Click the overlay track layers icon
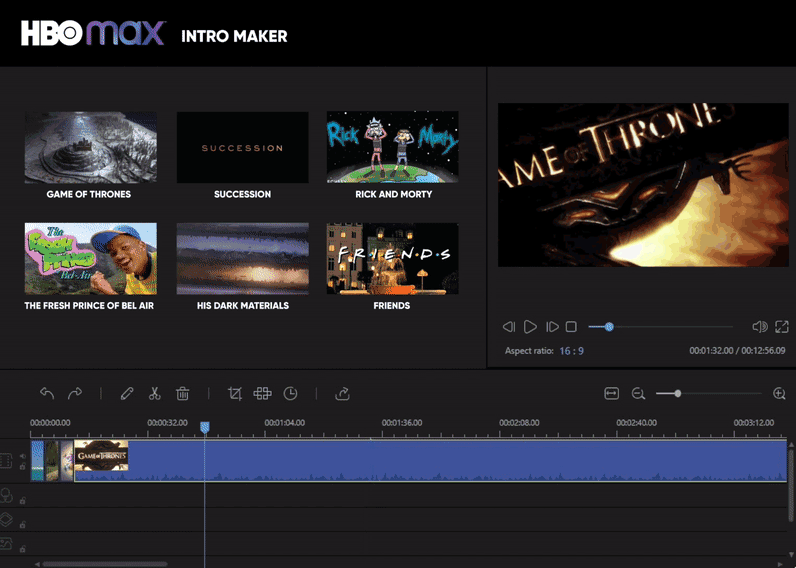The width and height of the screenshot is (796, 568). [x=6, y=519]
